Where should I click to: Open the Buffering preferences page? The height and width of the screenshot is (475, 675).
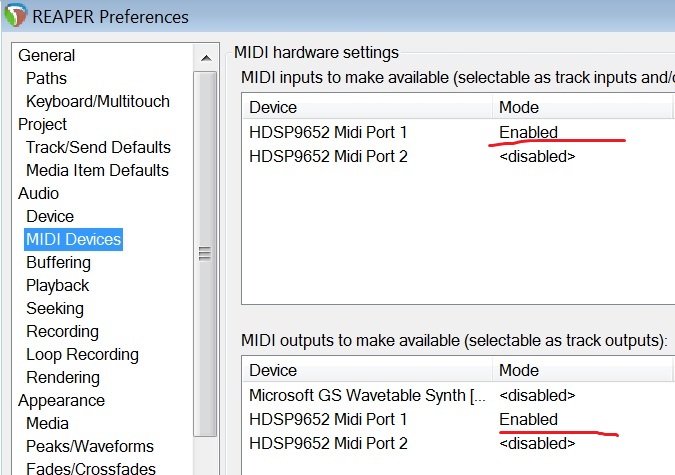(58, 262)
